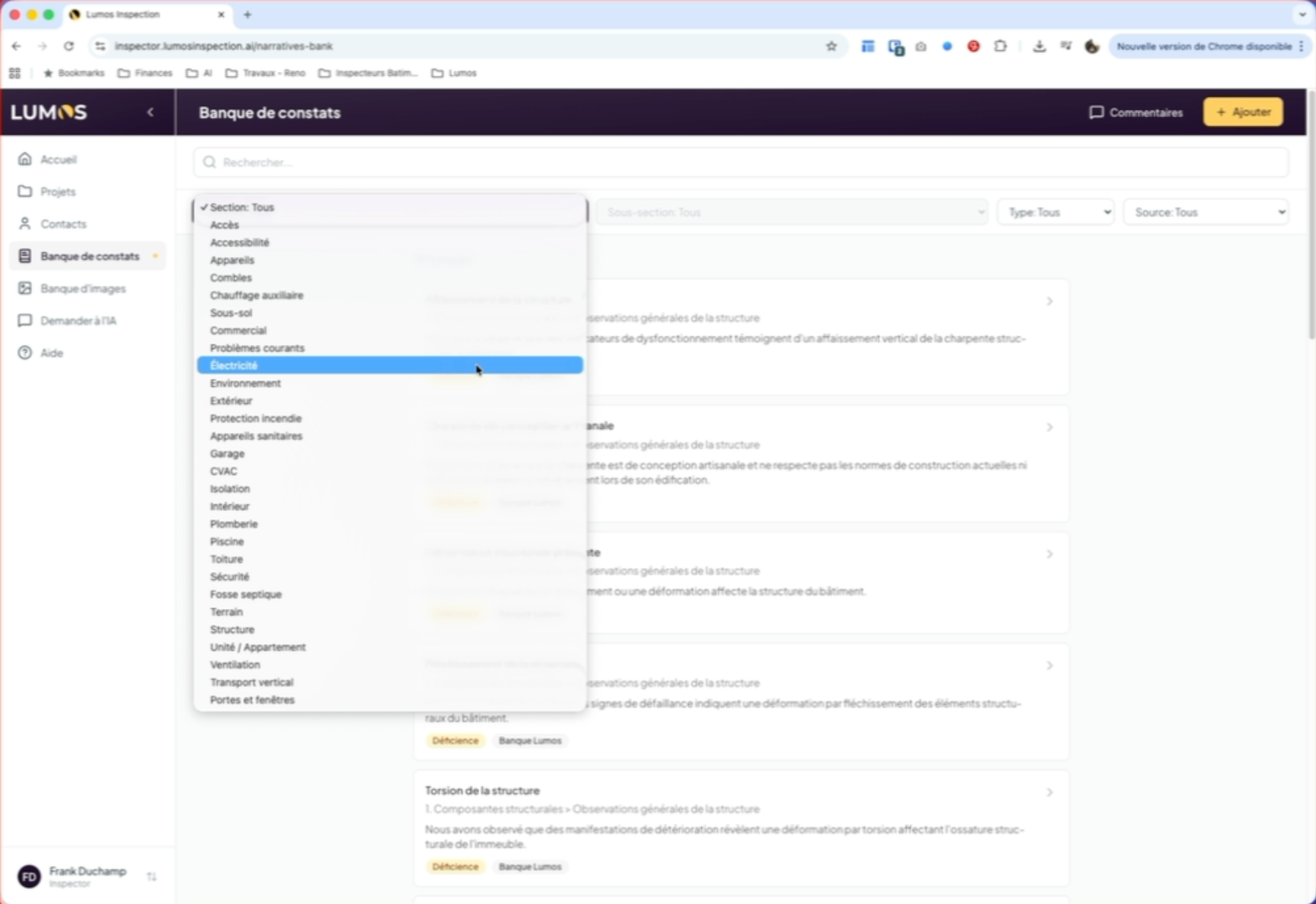The width and height of the screenshot is (1316, 904).
Task: Click the FD user avatar
Action: click(x=29, y=876)
